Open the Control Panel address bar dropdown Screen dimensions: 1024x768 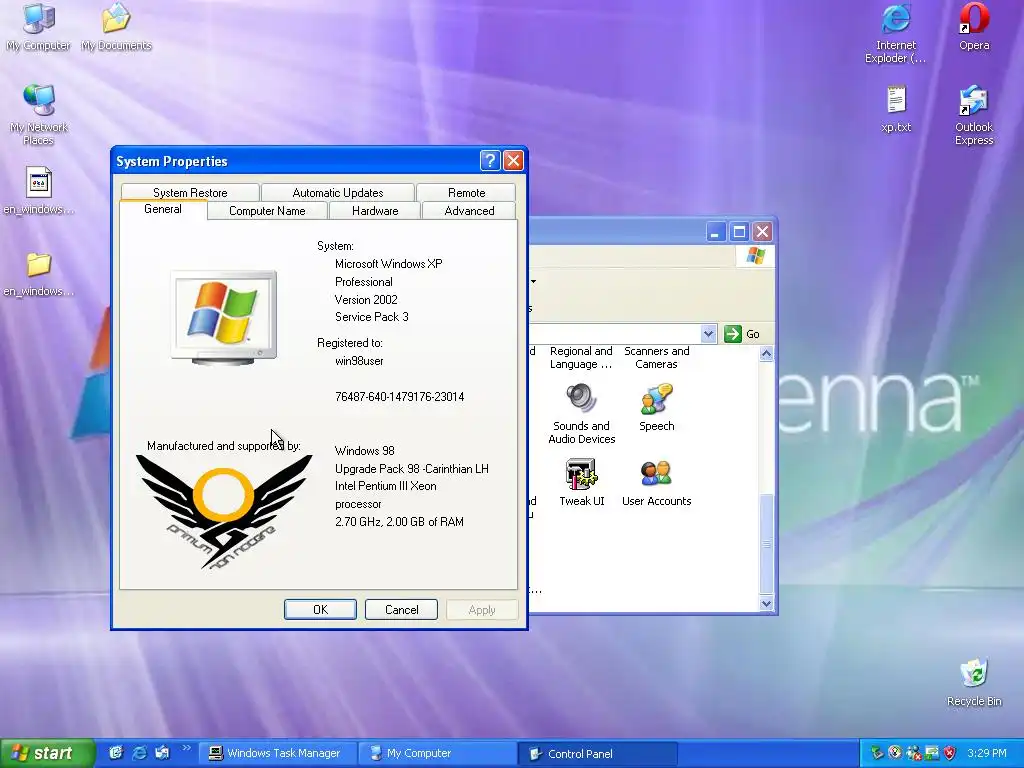point(709,334)
